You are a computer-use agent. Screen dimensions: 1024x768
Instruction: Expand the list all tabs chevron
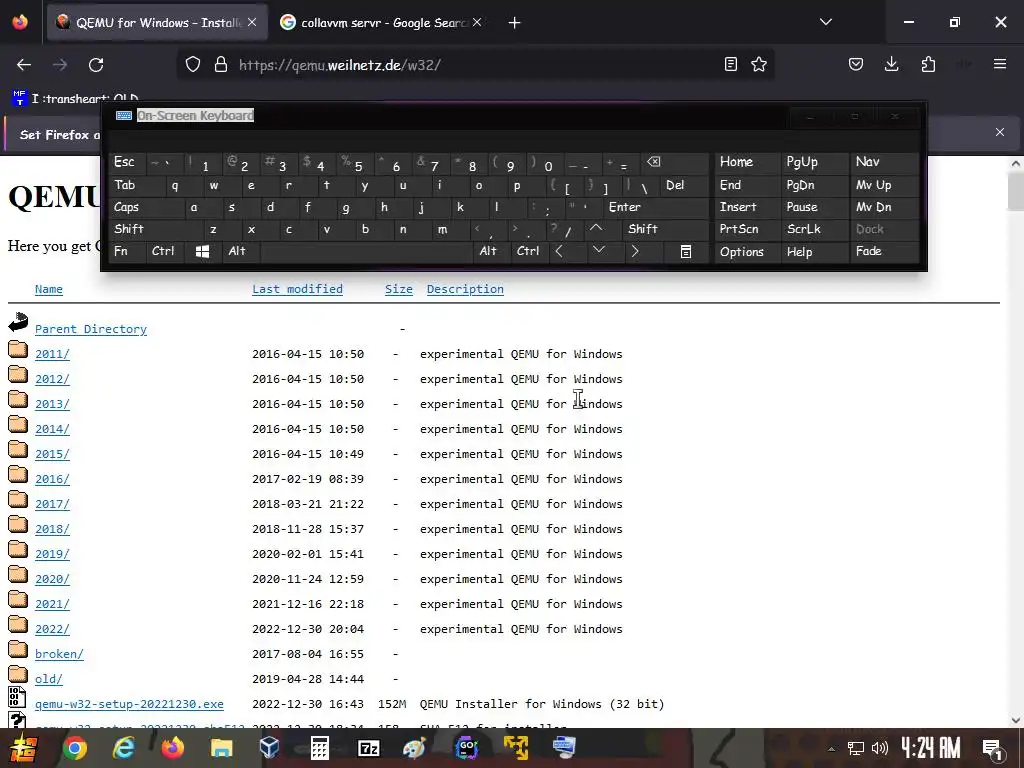pyautogui.click(x=826, y=22)
